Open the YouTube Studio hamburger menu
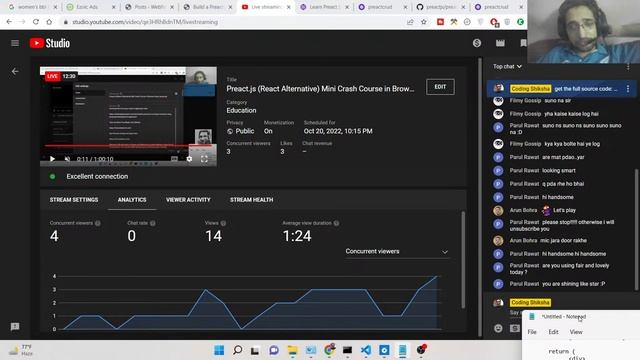Image resolution: width=640 pixels, height=360 pixels. coord(15,43)
